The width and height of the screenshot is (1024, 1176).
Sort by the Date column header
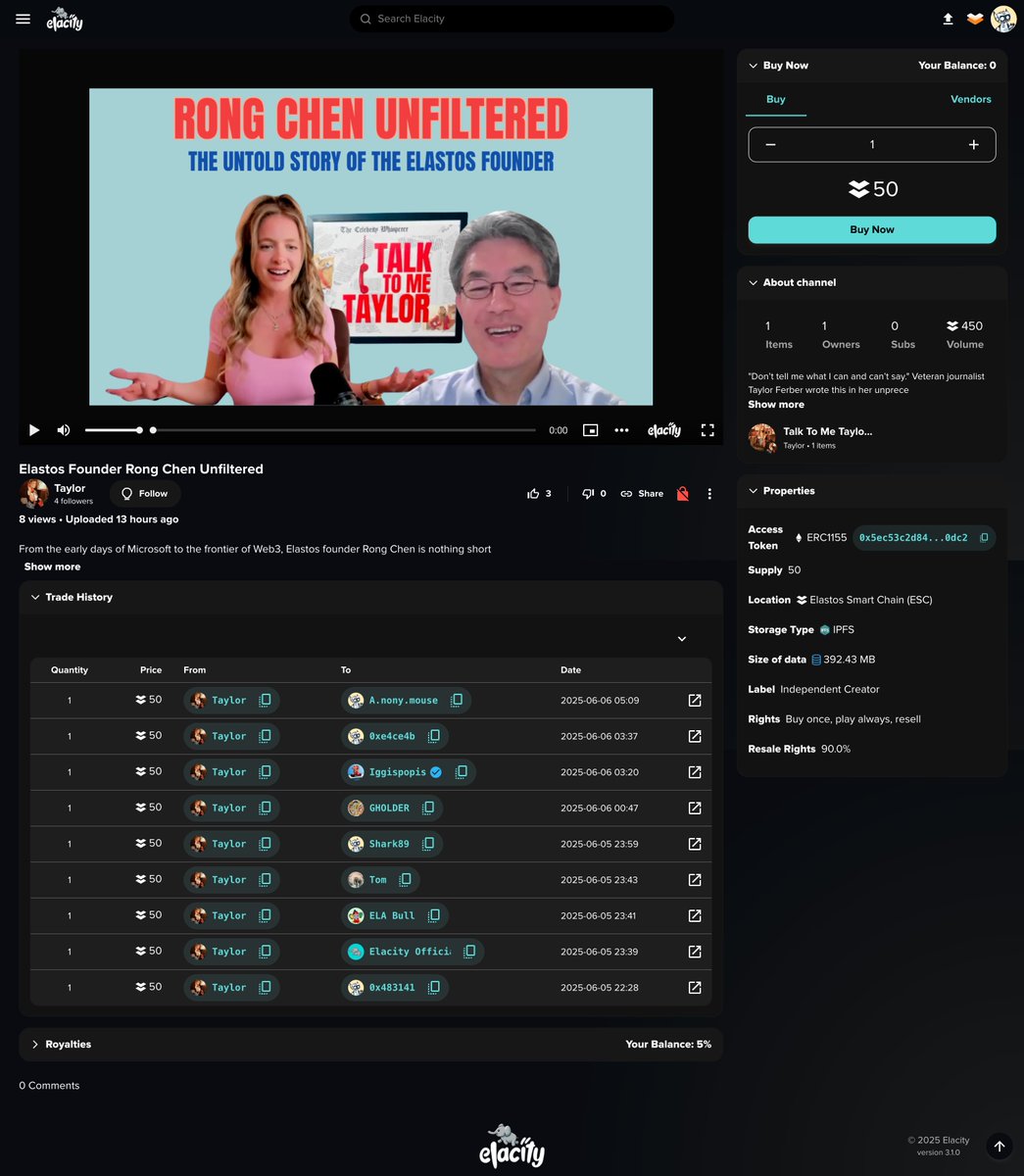(570, 670)
